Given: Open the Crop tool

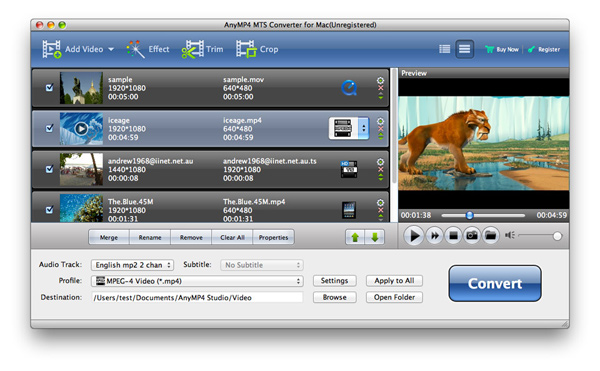Looking at the screenshot, I should click(x=257, y=49).
